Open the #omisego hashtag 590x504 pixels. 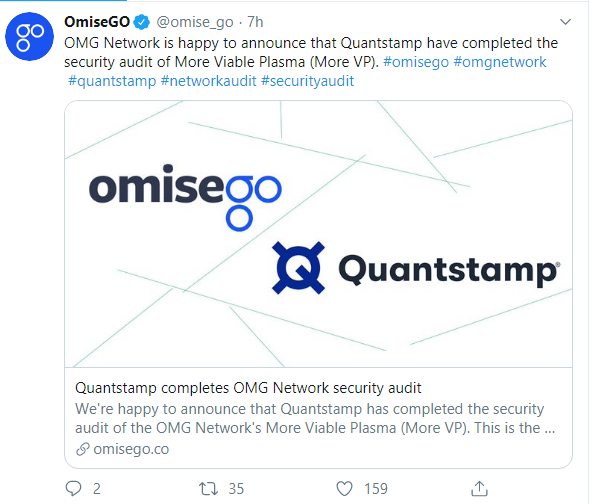(x=416, y=62)
